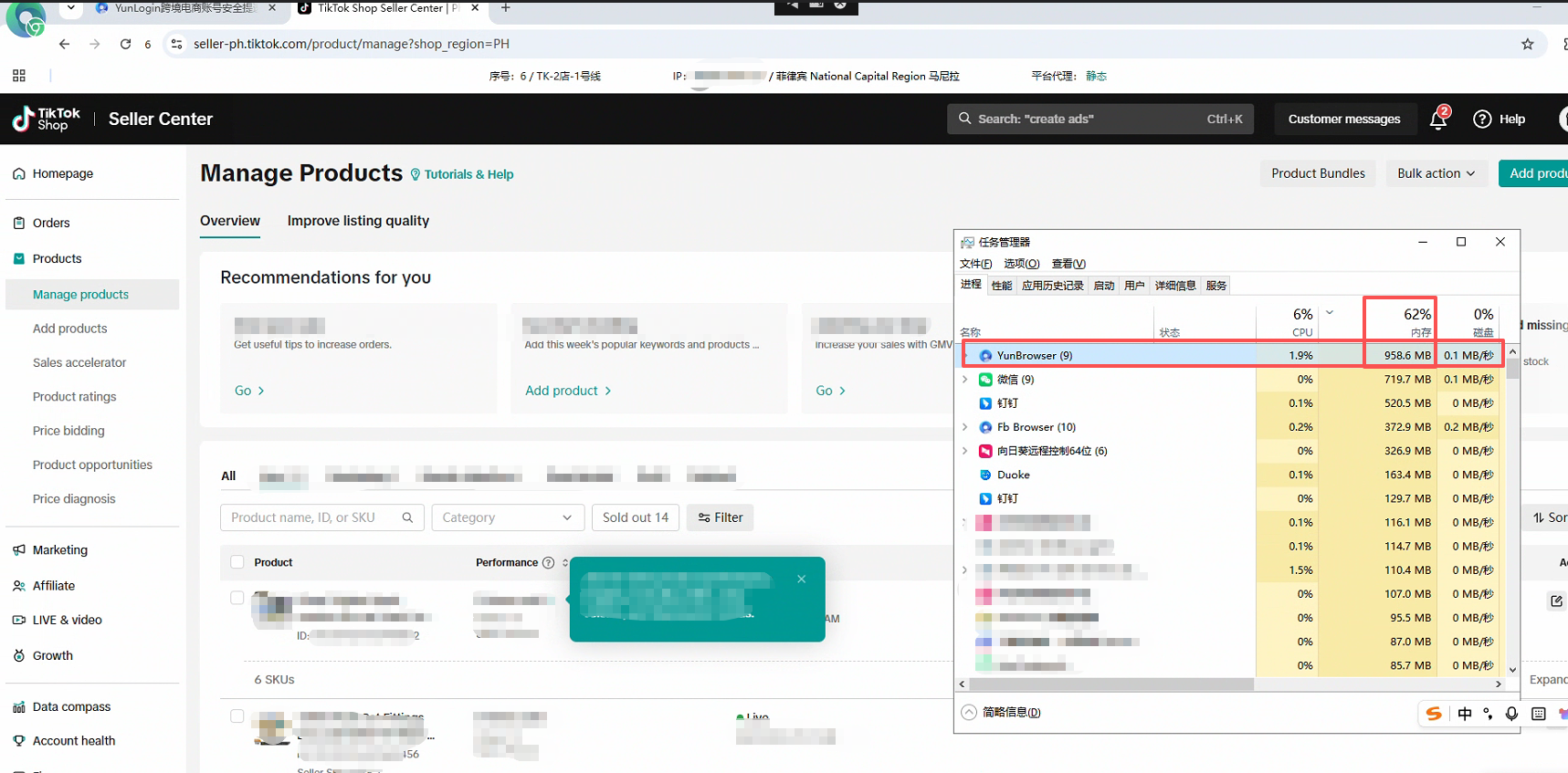Image resolution: width=1568 pixels, height=773 pixels.
Task: Tick the second product row checkbox
Action: pyautogui.click(x=237, y=716)
